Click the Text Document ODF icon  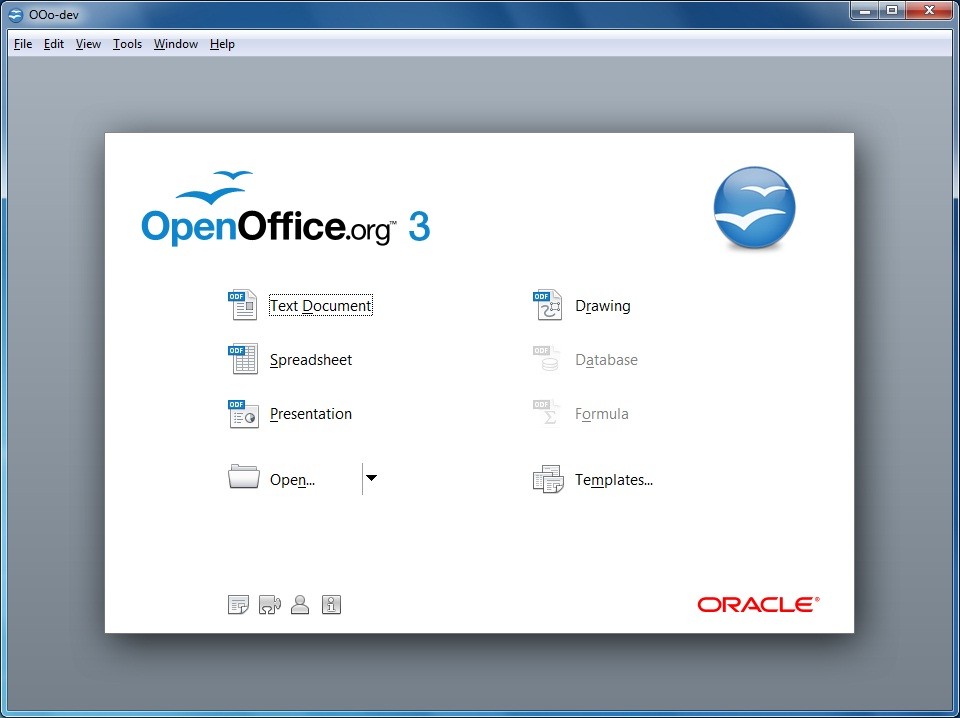coord(243,305)
